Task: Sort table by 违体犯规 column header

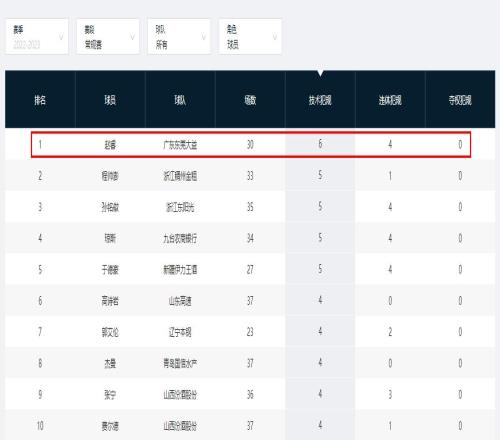Action: coord(390,100)
